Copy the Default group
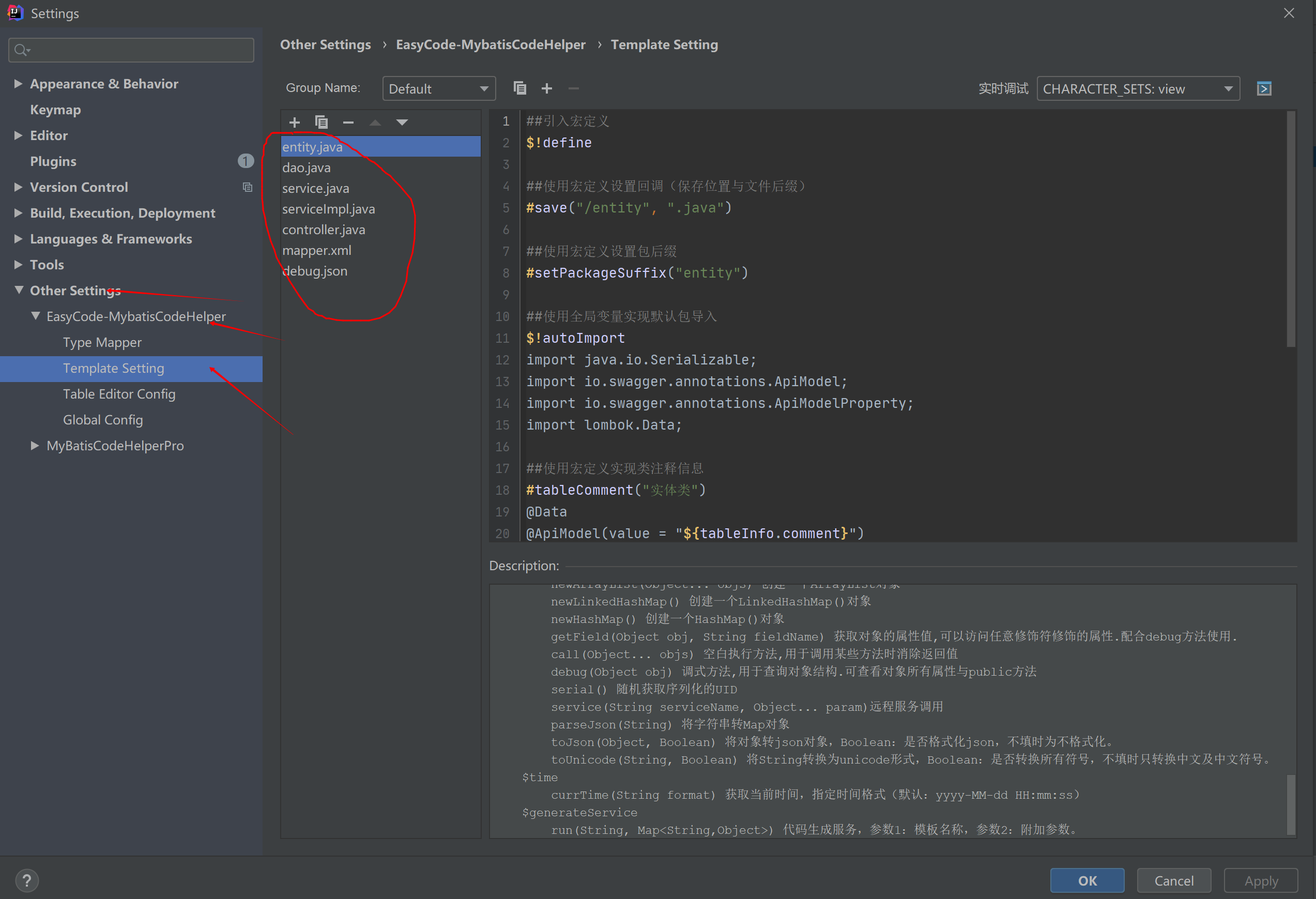The width and height of the screenshot is (1316, 899). point(520,88)
